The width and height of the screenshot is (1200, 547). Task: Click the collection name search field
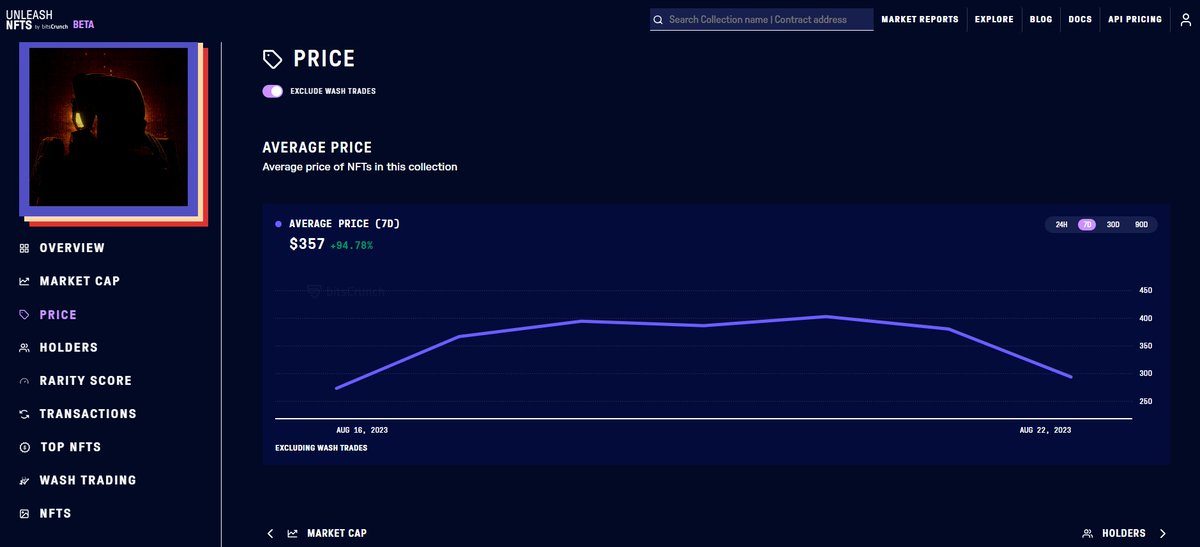[762, 19]
